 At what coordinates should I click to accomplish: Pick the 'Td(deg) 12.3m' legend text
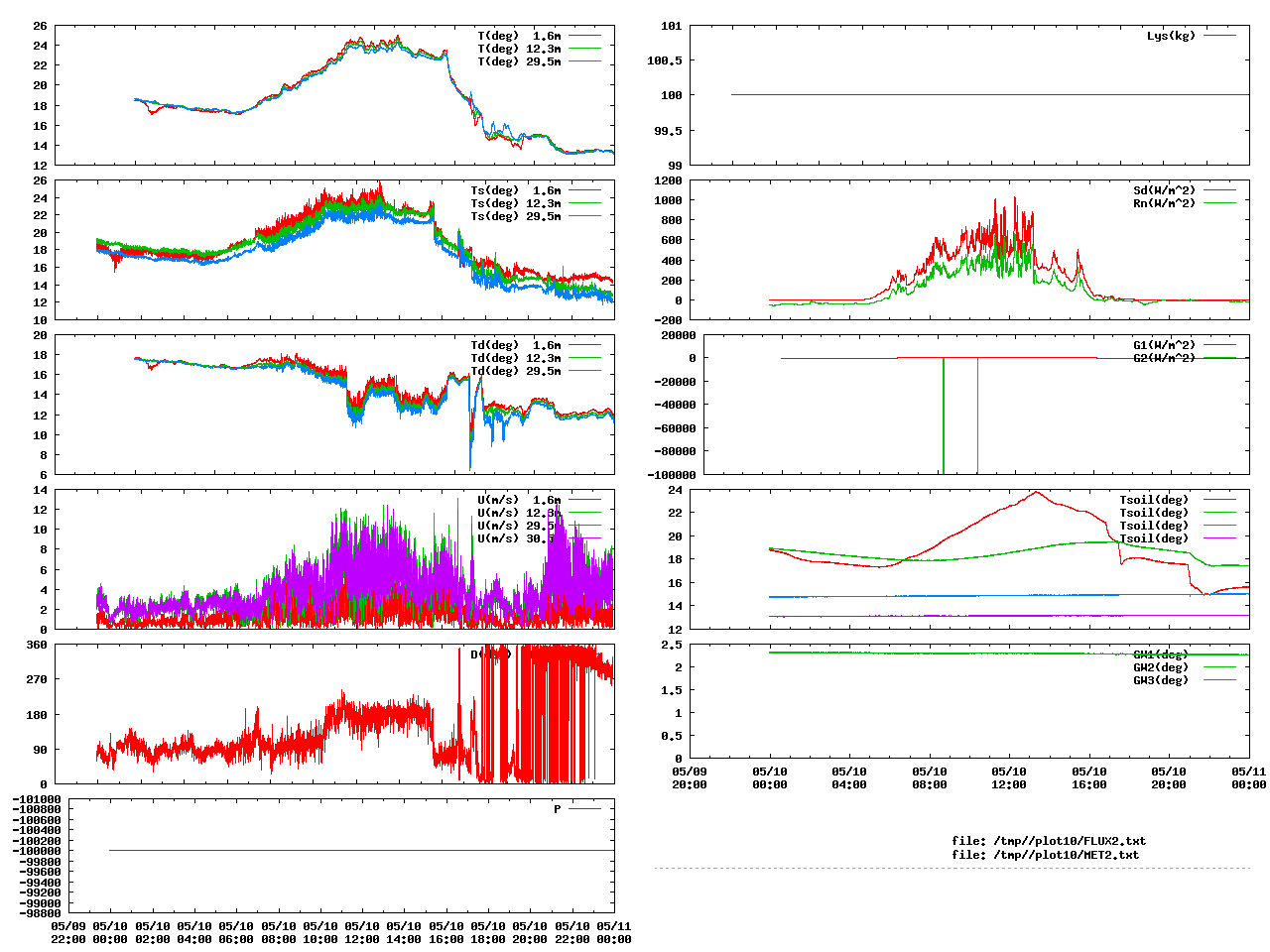pos(515,358)
